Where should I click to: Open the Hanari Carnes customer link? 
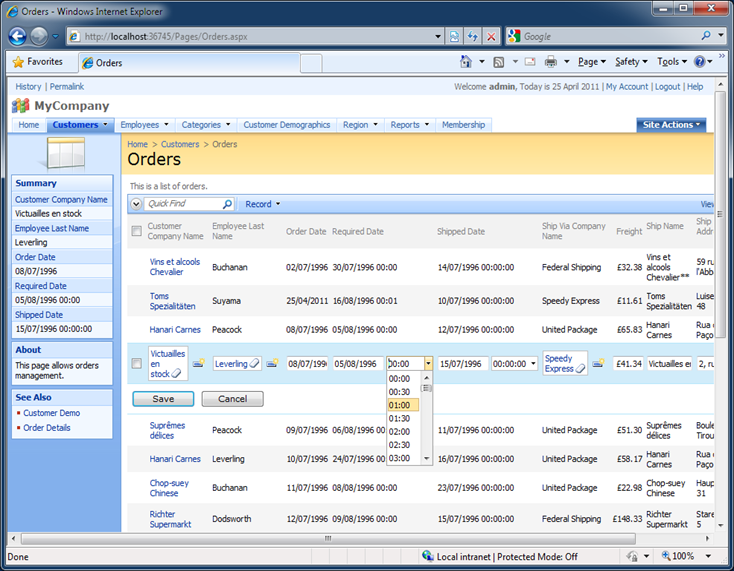[x=175, y=329]
